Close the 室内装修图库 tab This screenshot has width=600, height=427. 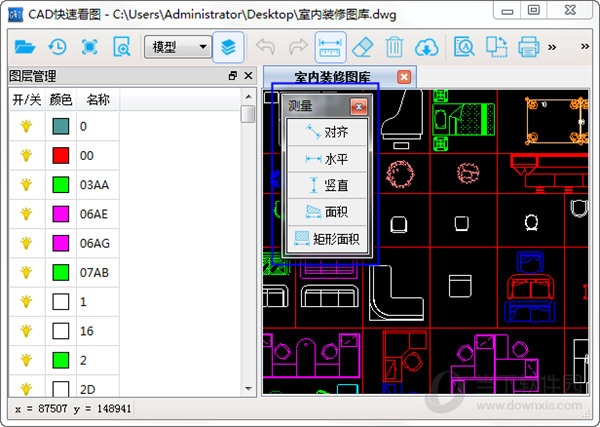(x=404, y=77)
